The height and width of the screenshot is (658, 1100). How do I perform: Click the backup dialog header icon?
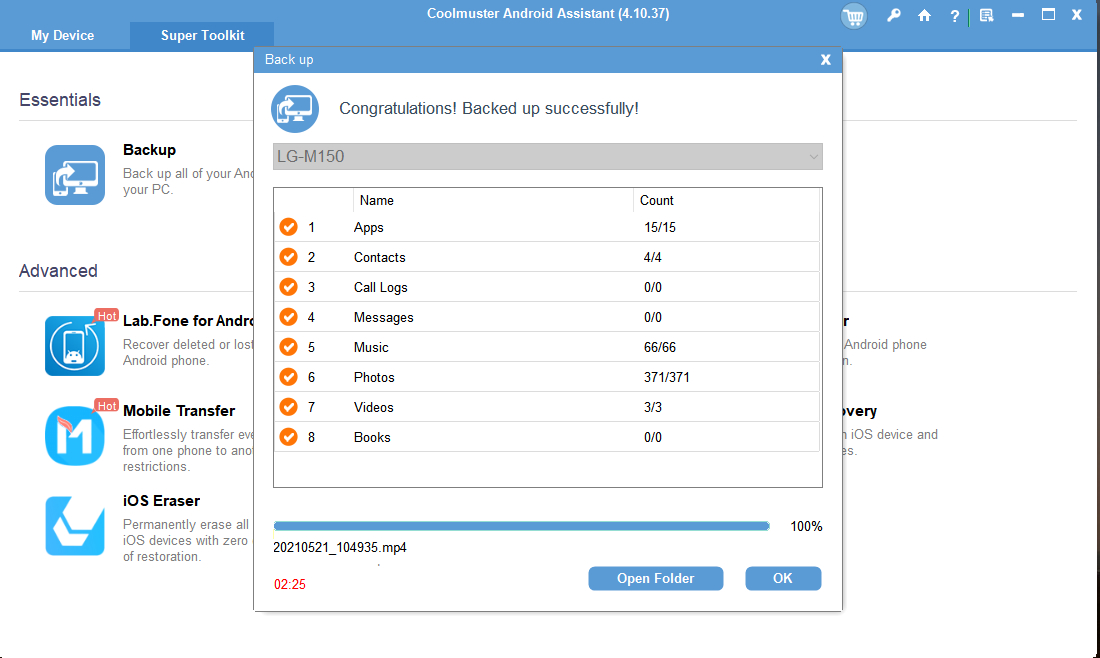295,109
